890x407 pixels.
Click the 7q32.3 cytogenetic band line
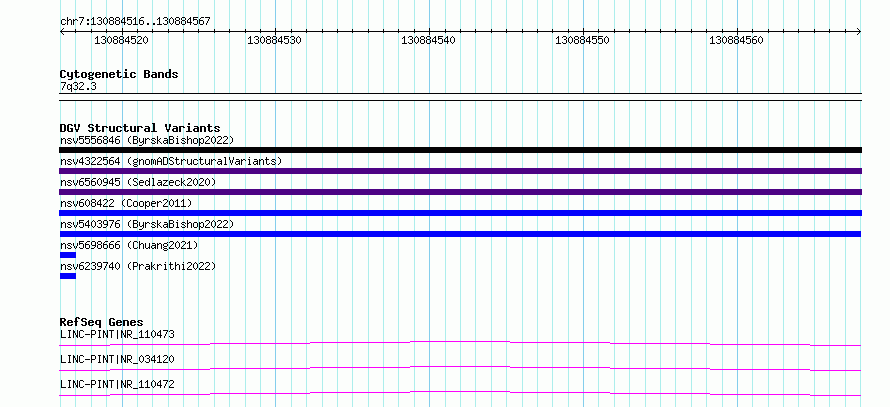point(460,97)
